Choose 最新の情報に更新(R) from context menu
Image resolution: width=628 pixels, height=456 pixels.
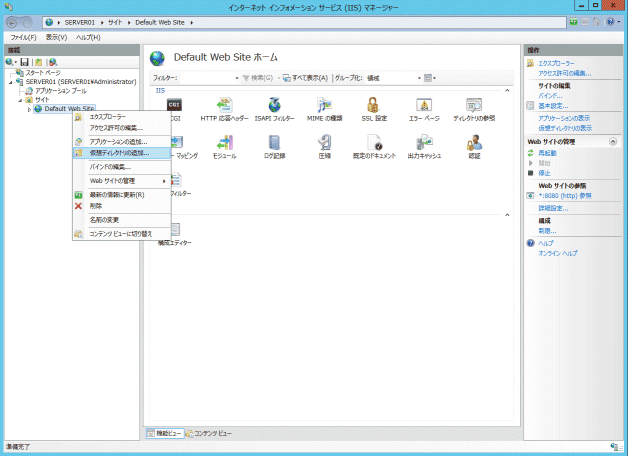click(122, 195)
